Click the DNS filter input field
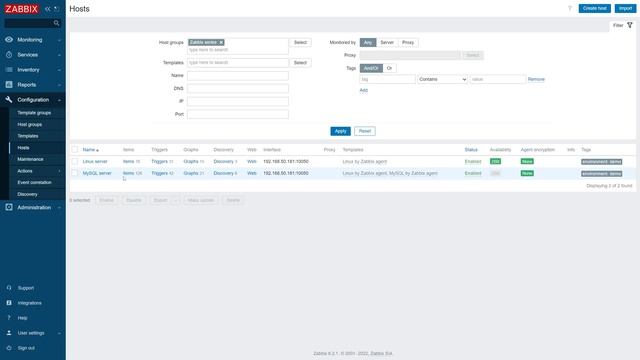The width and height of the screenshot is (640, 360). [238, 89]
